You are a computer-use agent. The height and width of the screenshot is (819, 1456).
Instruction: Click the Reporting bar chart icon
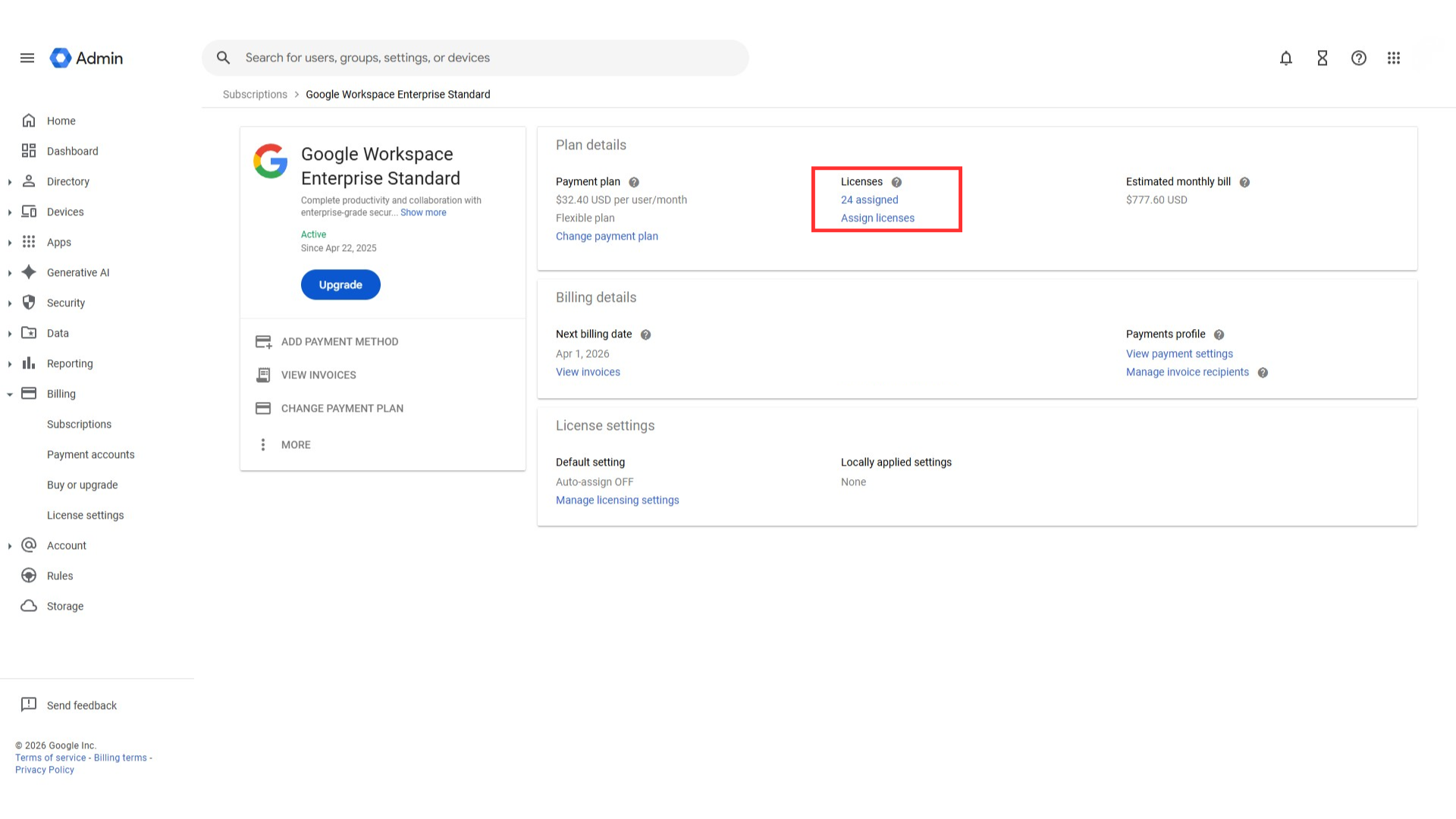click(x=29, y=363)
